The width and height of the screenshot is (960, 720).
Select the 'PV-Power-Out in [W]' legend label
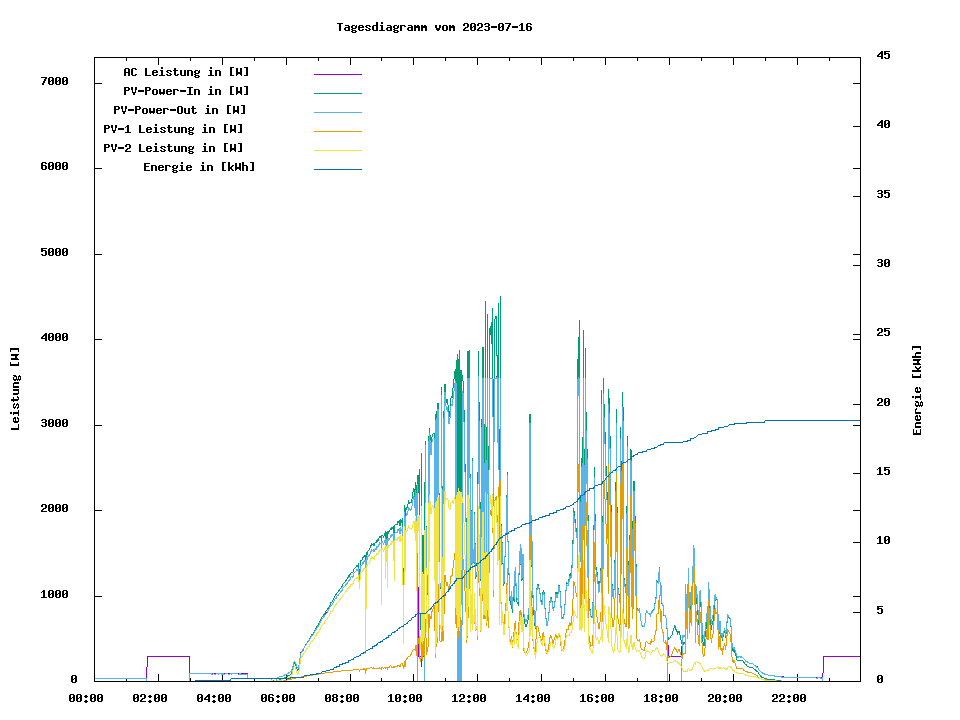[181, 110]
